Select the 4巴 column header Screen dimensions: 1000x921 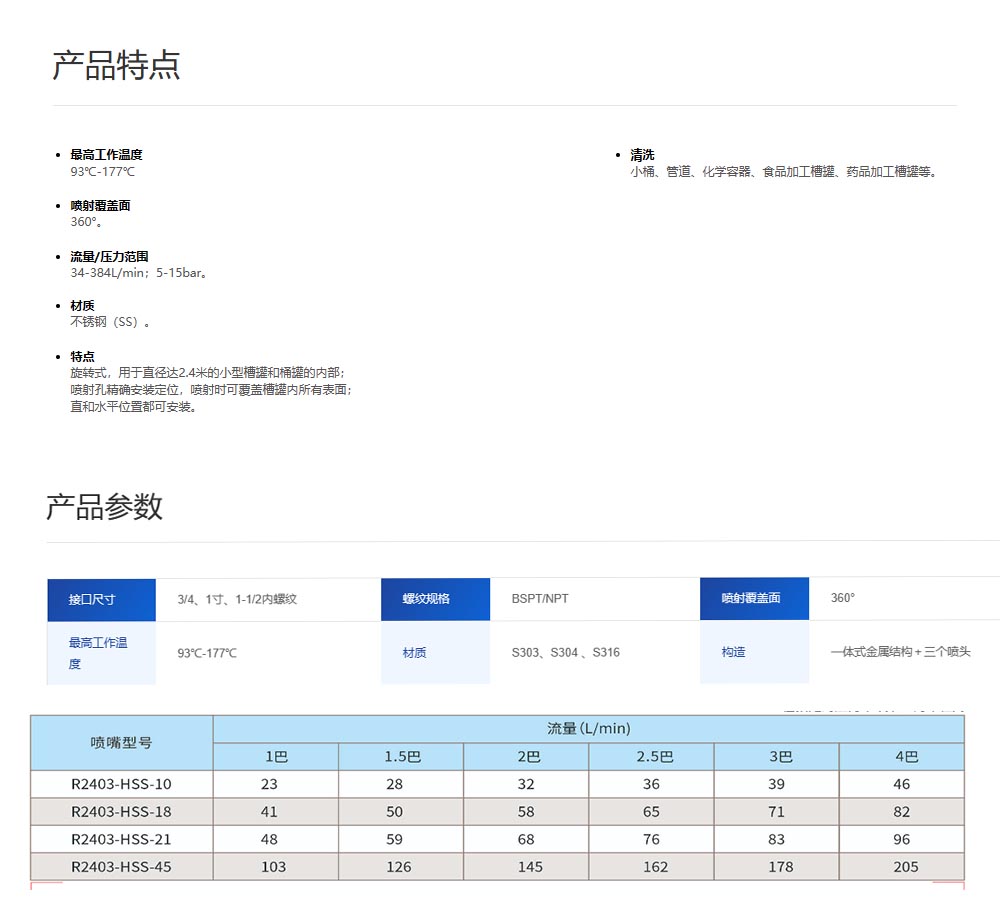point(901,757)
